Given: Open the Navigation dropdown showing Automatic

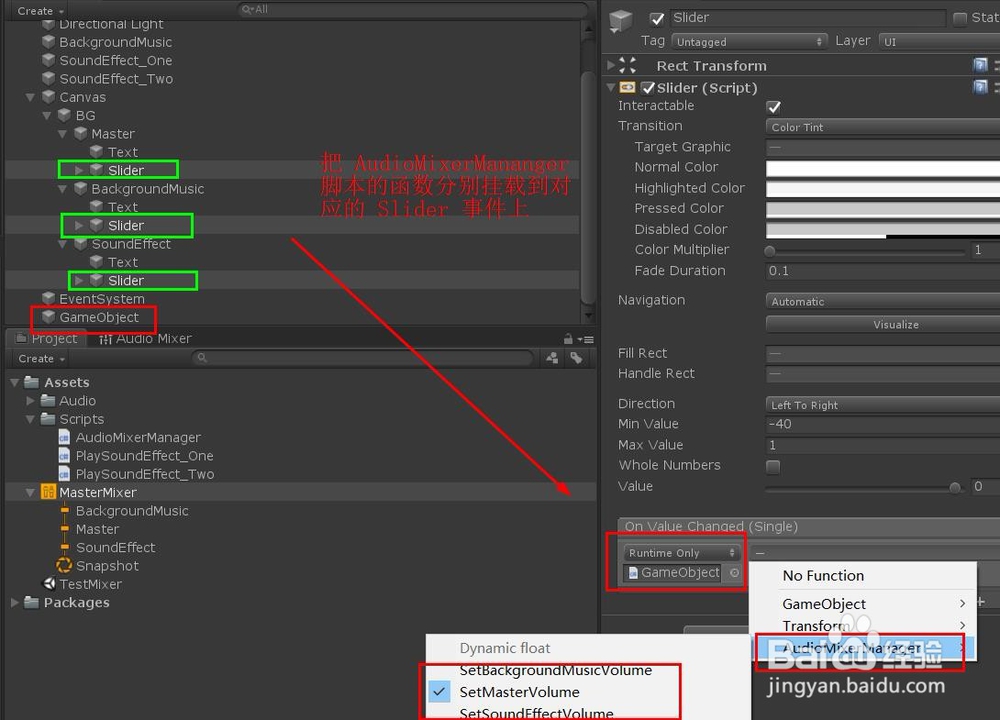Looking at the screenshot, I should [x=883, y=301].
